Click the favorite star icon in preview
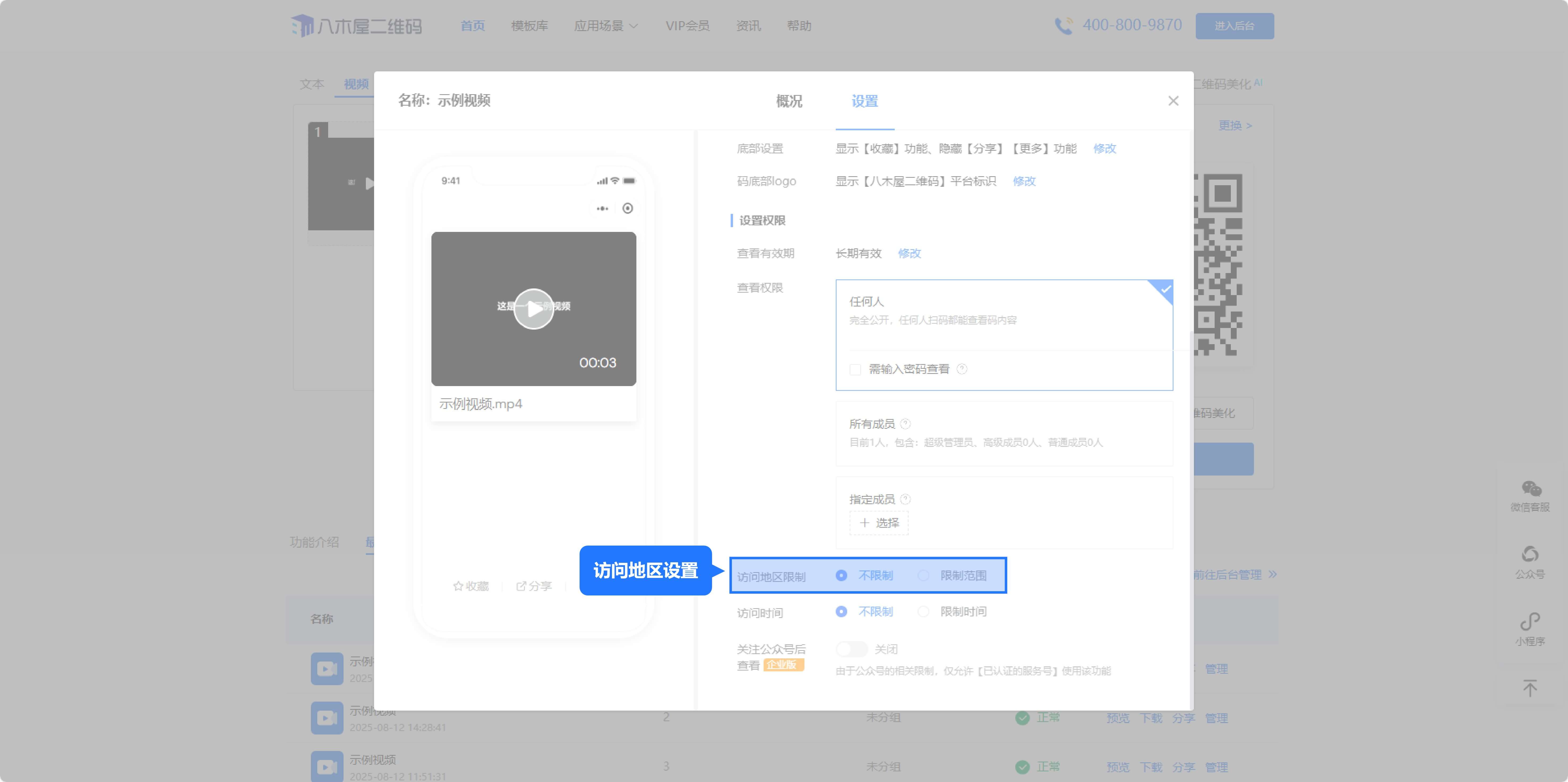Image resolution: width=1568 pixels, height=782 pixels. click(458, 586)
